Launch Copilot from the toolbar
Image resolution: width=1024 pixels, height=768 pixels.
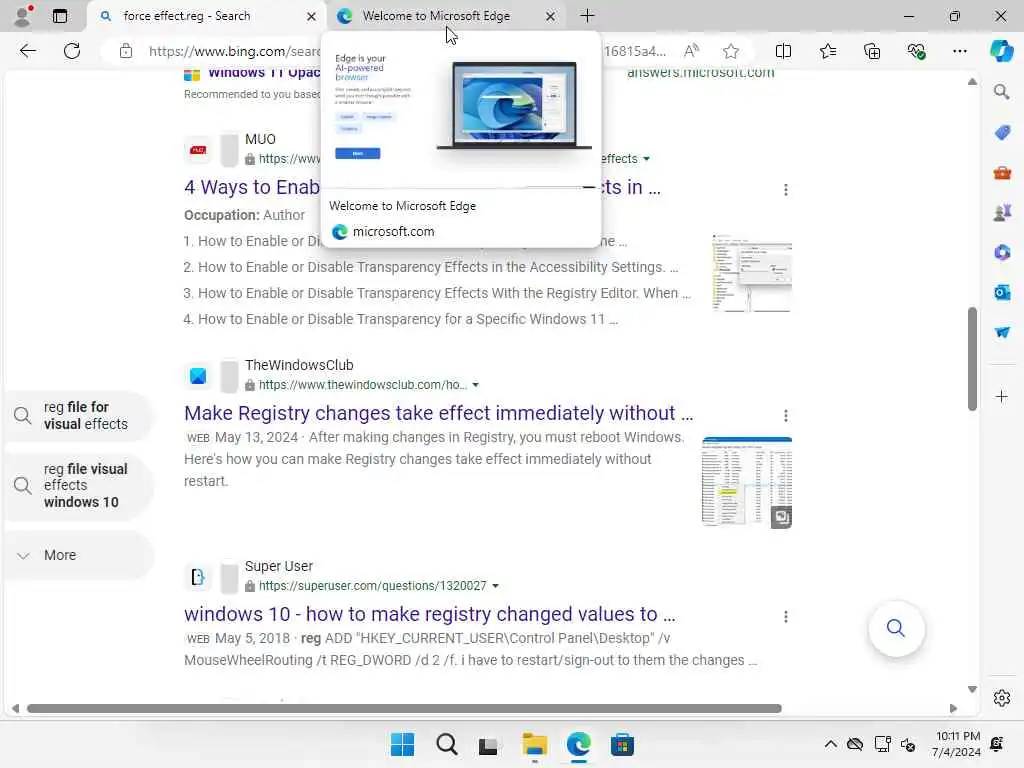[x=1001, y=51]
